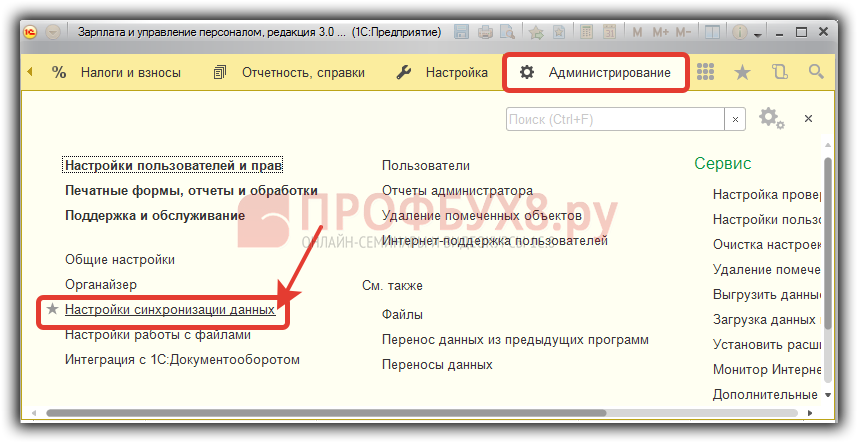Click the vertical scrollbar thumb
This screenshot has width=858, height=443.
click(x=828, y=243)
